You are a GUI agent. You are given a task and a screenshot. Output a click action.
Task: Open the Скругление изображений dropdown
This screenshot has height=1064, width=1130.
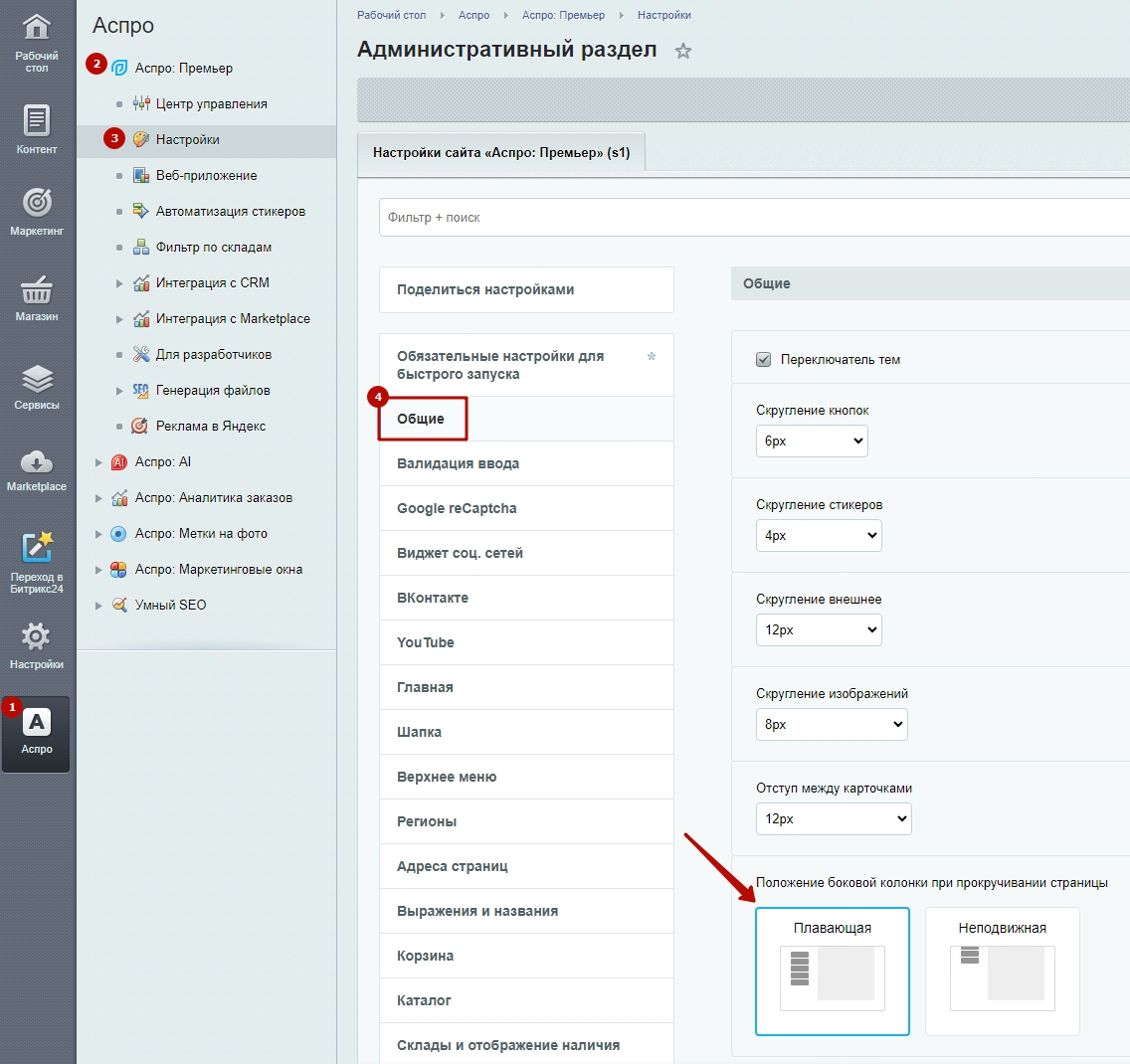click(832, 724)
